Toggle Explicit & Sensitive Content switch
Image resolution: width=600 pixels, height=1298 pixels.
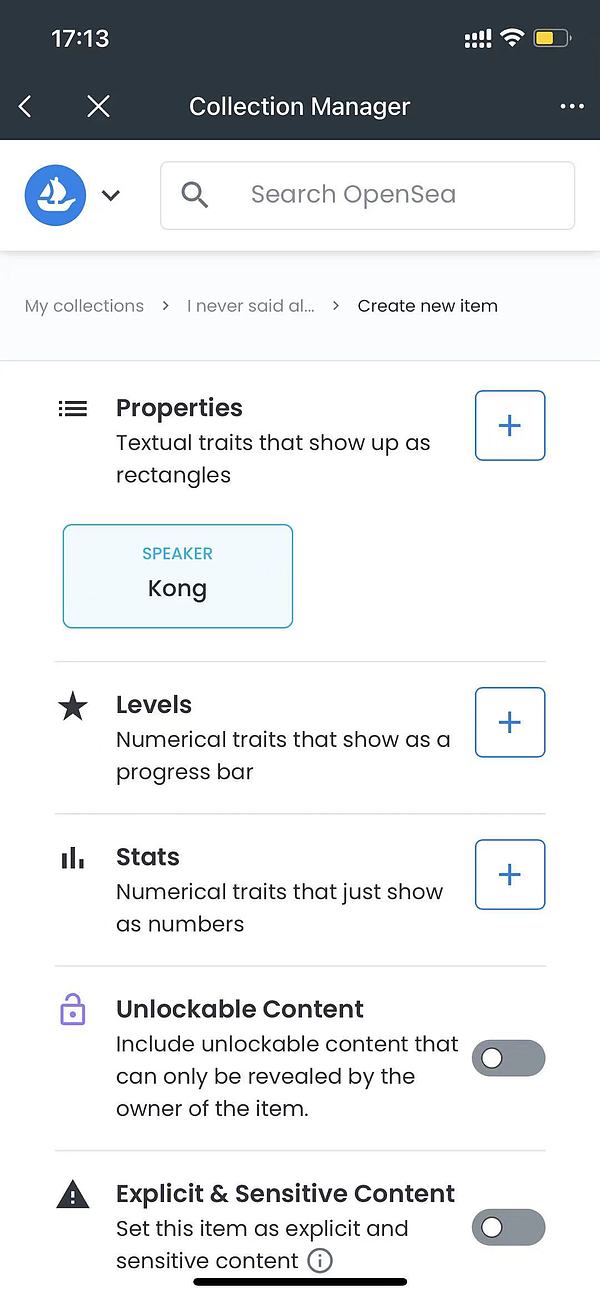(x=508, y=1227)
